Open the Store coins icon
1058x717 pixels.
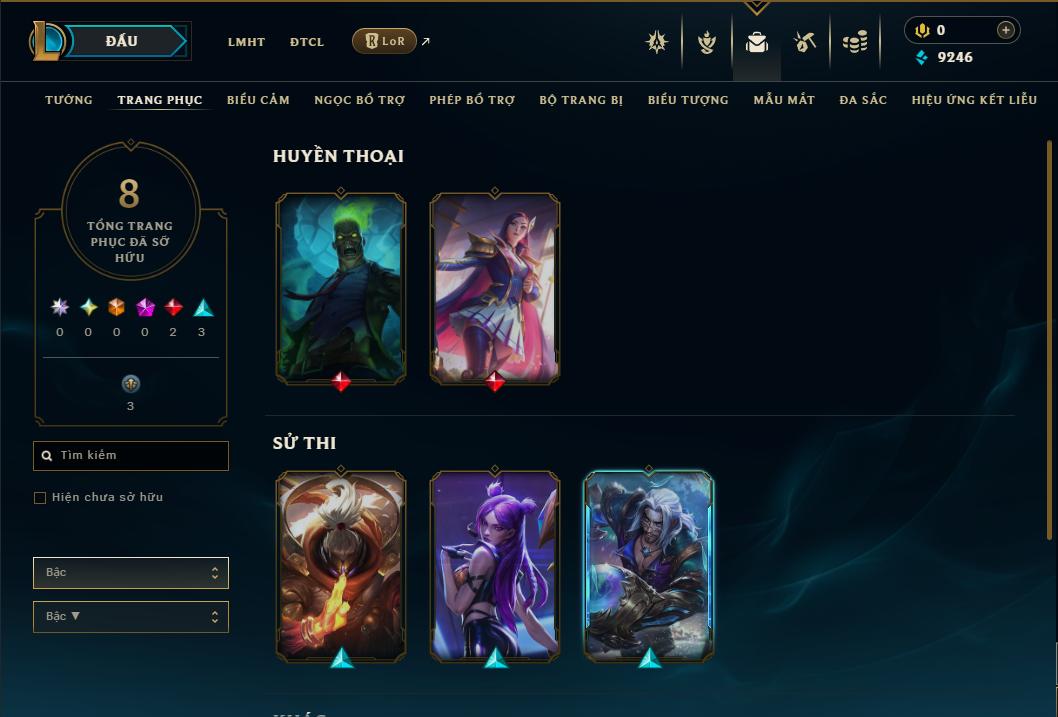(855, 42)
